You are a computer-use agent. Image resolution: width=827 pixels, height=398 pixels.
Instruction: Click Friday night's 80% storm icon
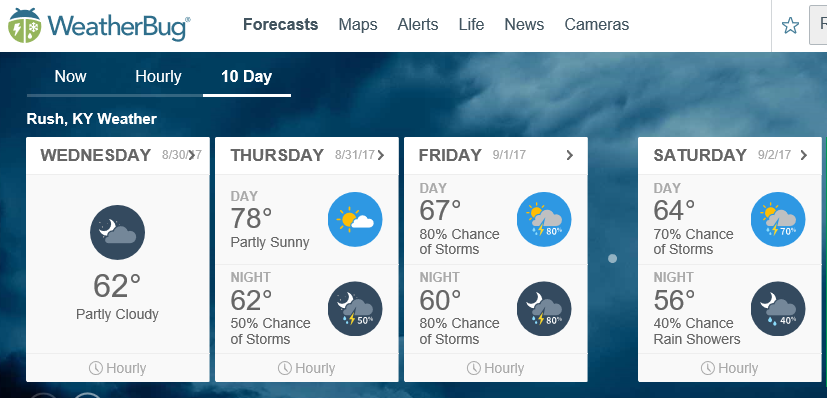click(x=544, y=309)
